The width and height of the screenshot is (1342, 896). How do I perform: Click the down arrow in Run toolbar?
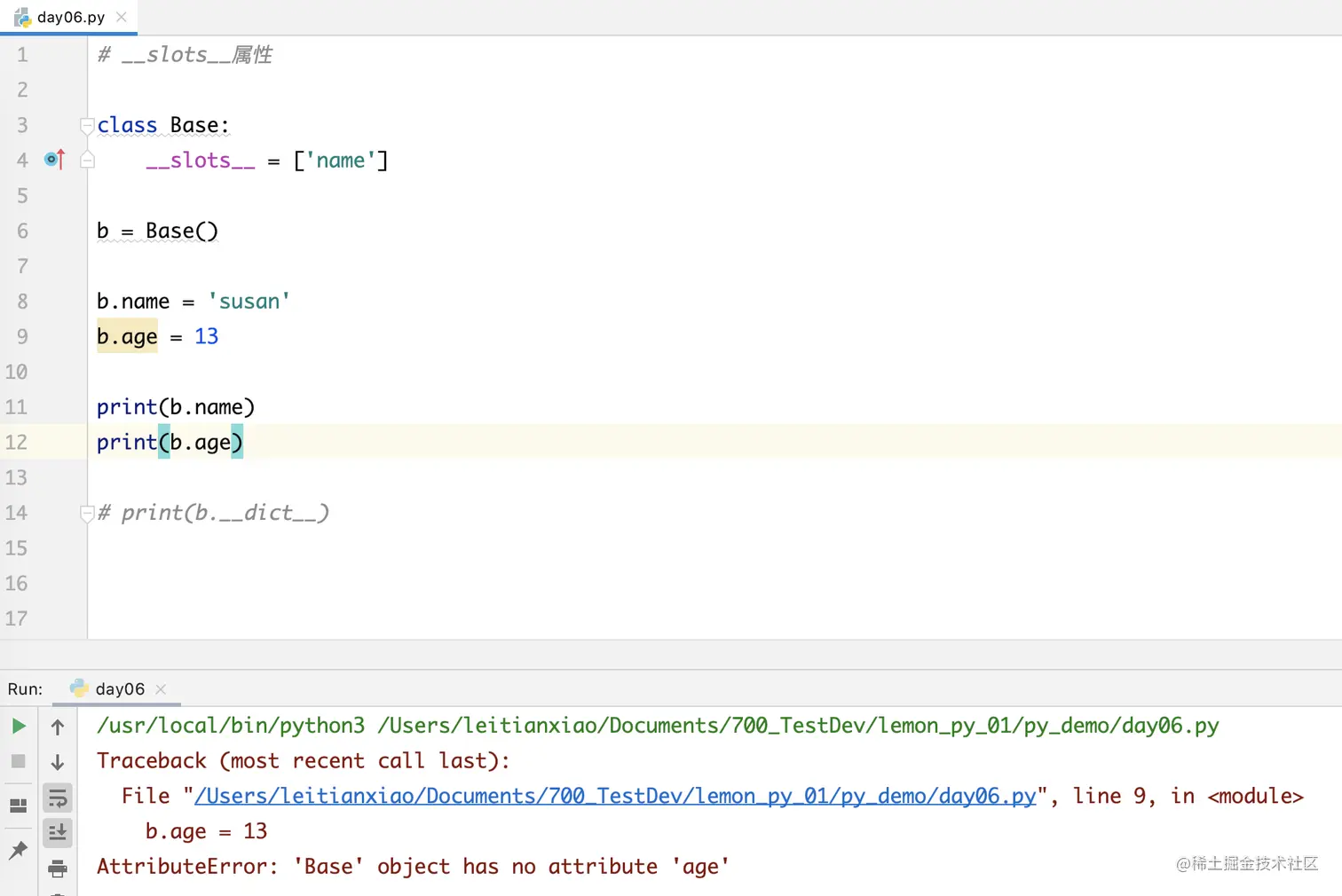[58, 762]
